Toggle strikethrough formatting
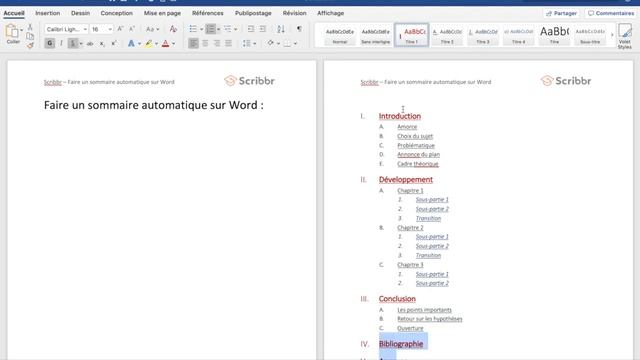Image resolution: width=640 pixels, height=360 pixels. (x=90, y=43)
